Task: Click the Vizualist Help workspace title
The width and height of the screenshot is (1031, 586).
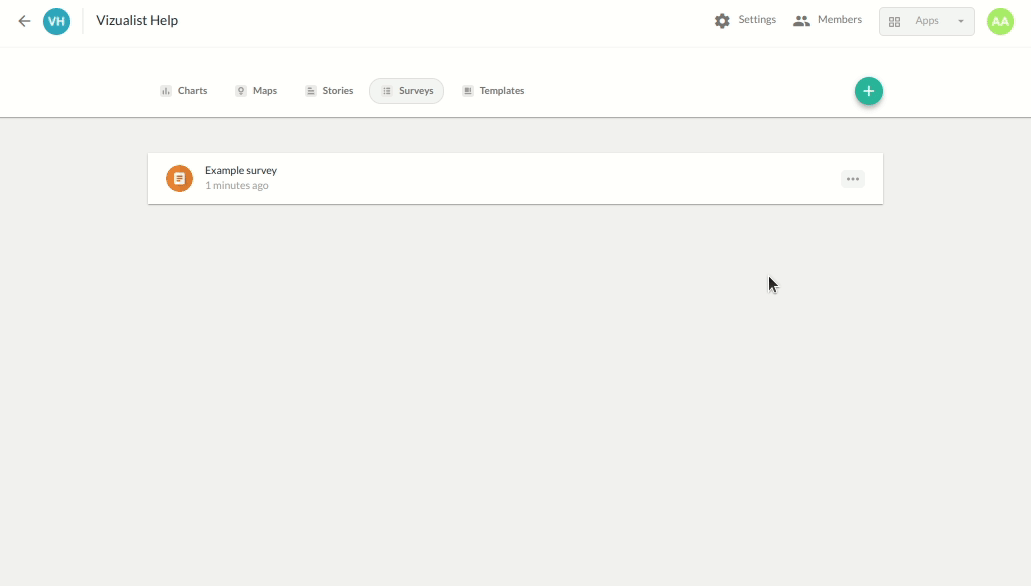Action: point(137,21)
